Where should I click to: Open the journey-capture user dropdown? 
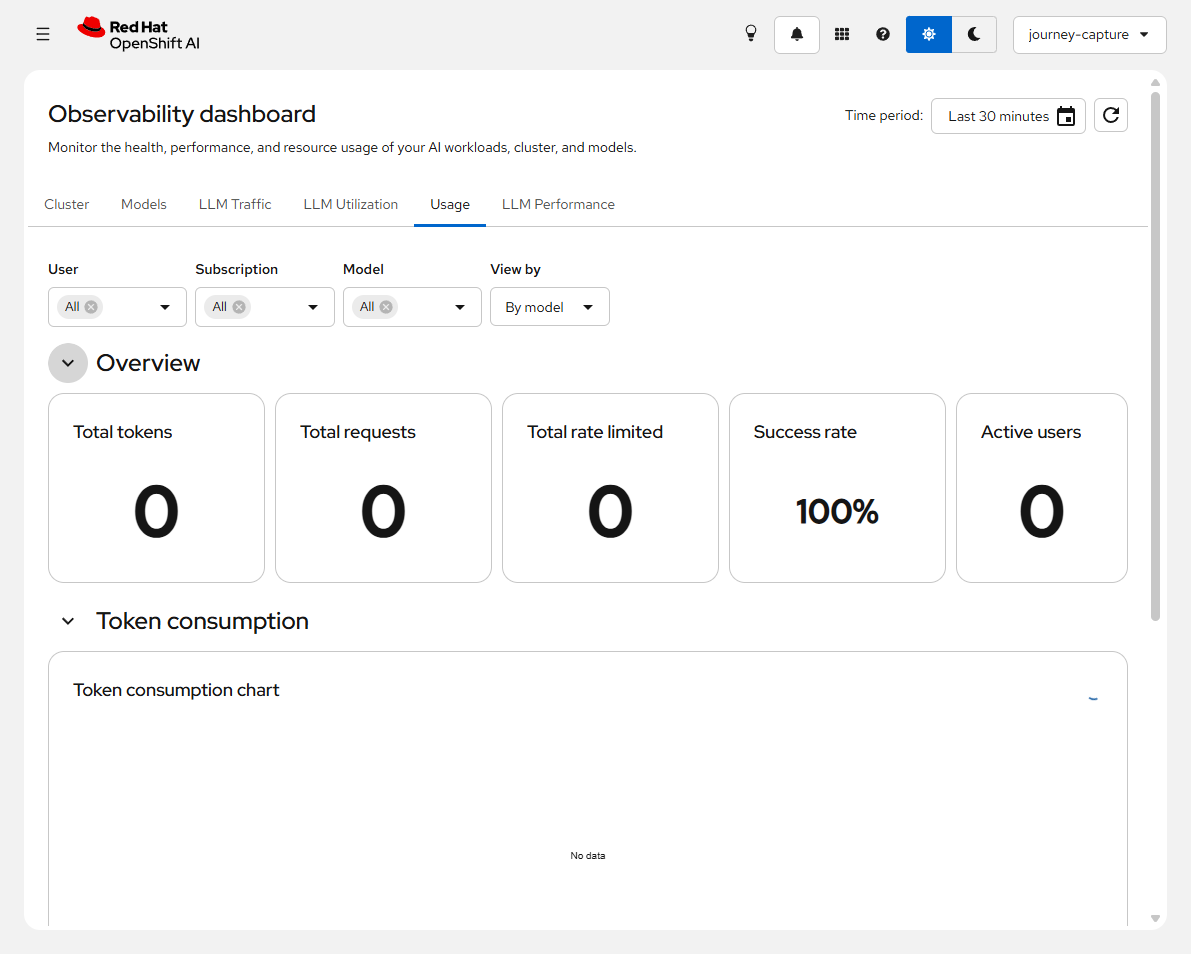coord(1089,35)
